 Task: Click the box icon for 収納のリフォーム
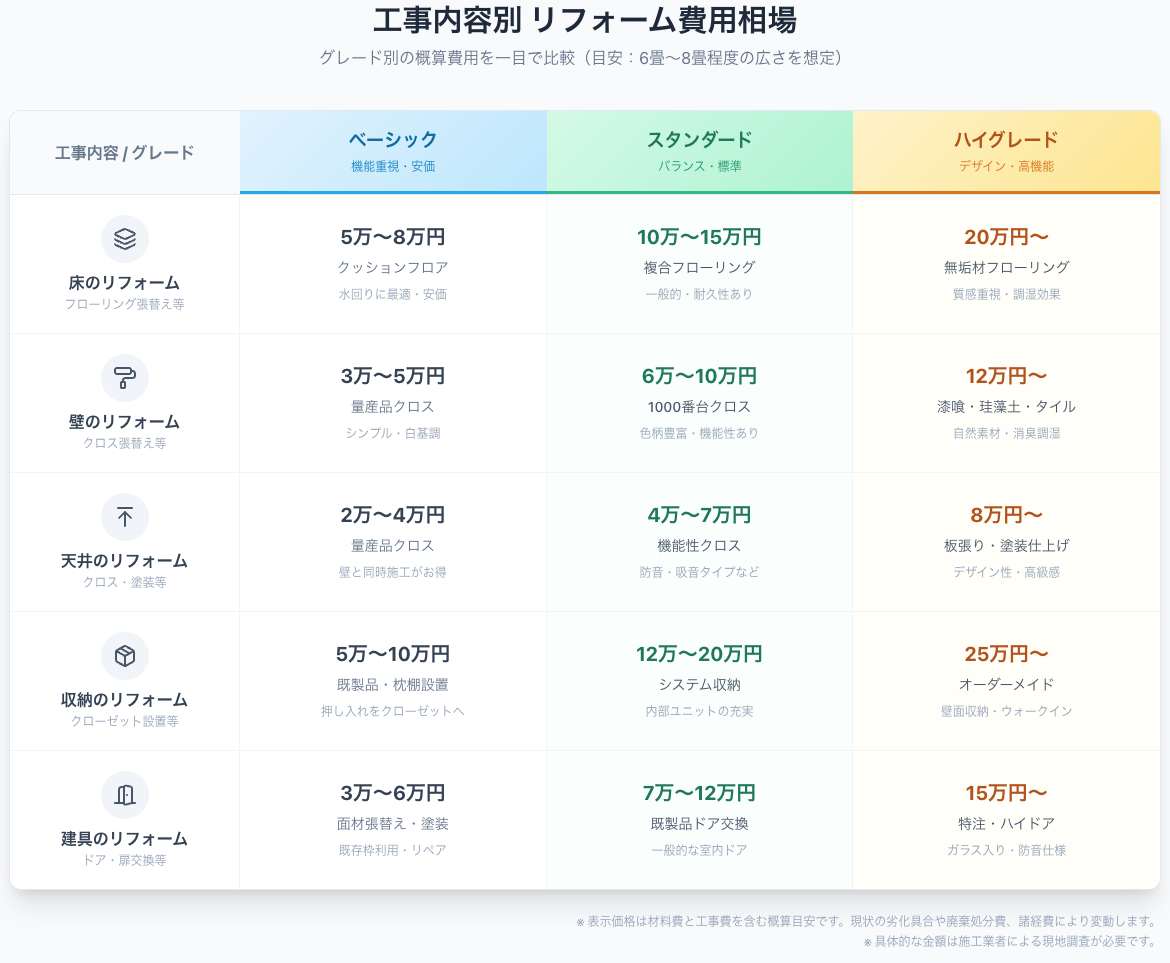click(x=125, y=656)
